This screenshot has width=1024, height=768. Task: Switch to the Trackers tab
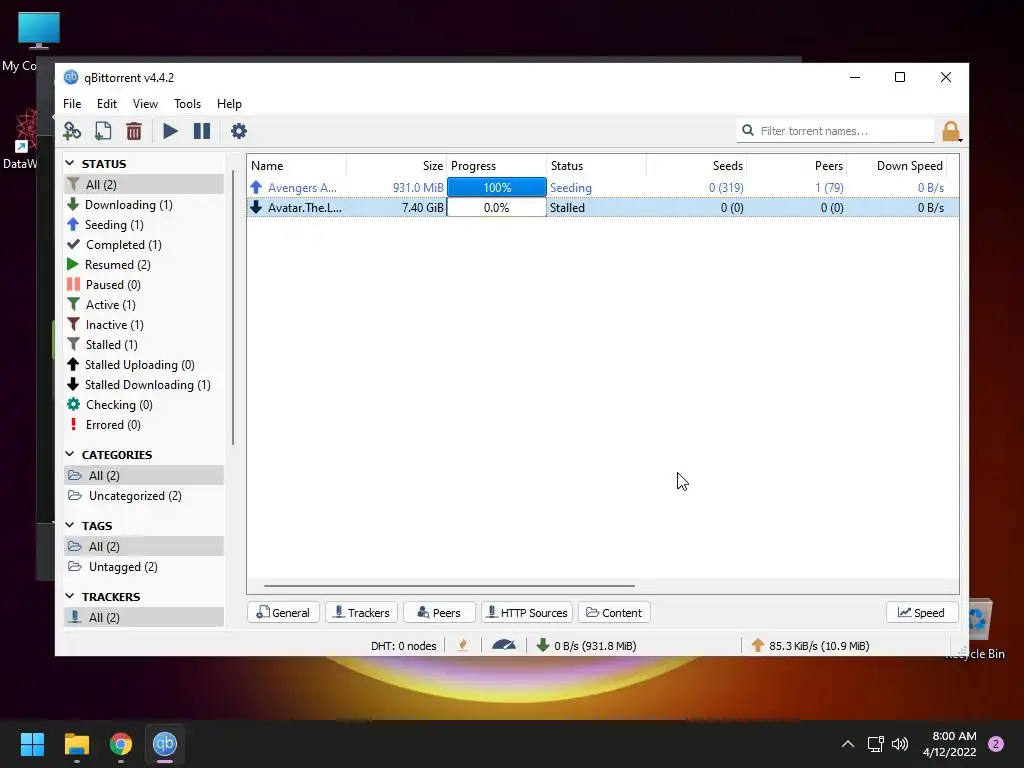point(361,613)
